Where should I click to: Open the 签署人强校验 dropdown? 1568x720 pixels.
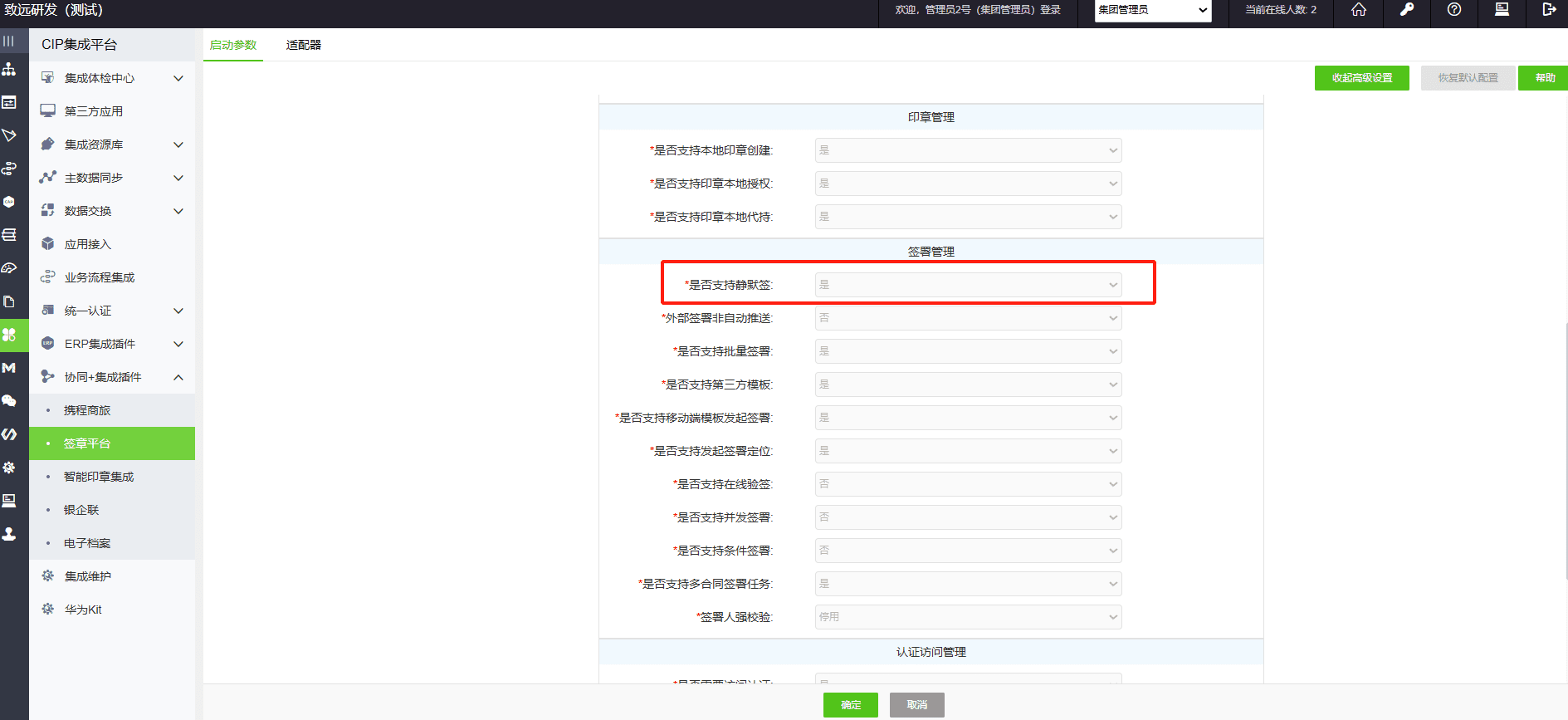pos(968,617)
